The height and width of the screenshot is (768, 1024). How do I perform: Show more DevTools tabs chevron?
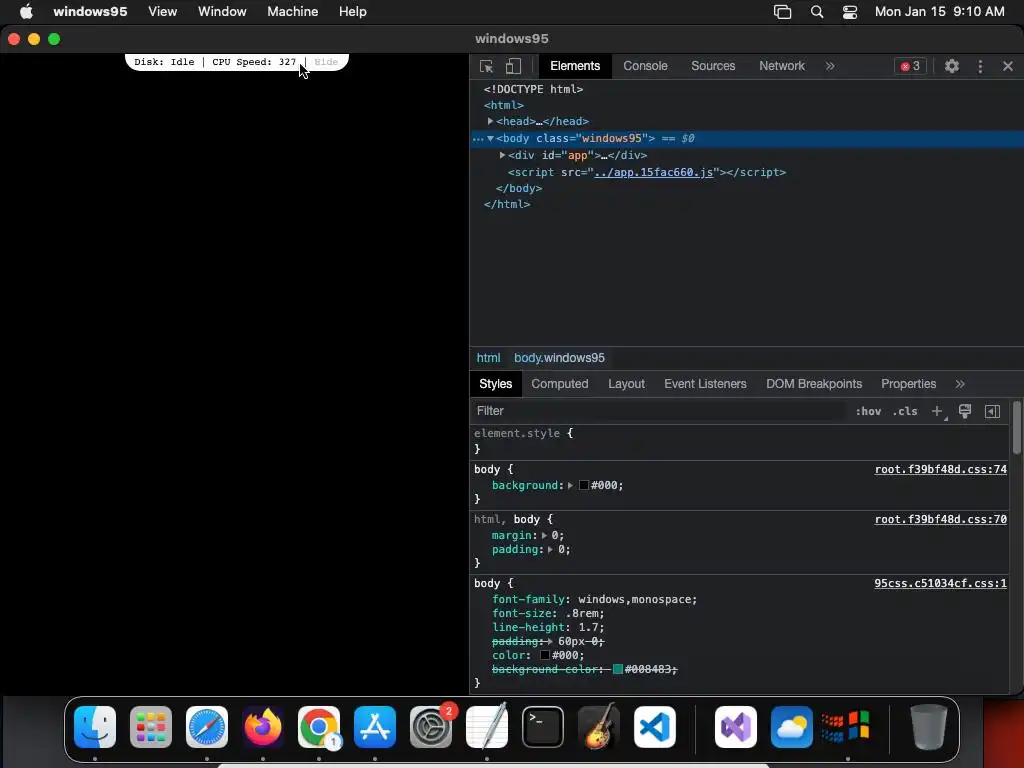click(829, 66)
